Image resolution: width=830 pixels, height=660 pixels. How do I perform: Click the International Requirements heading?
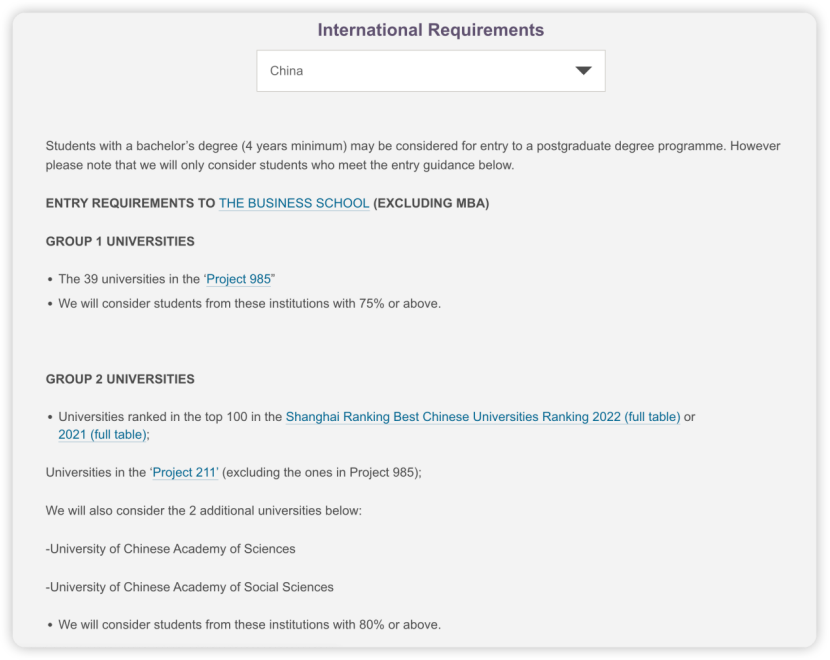(431, 30)
